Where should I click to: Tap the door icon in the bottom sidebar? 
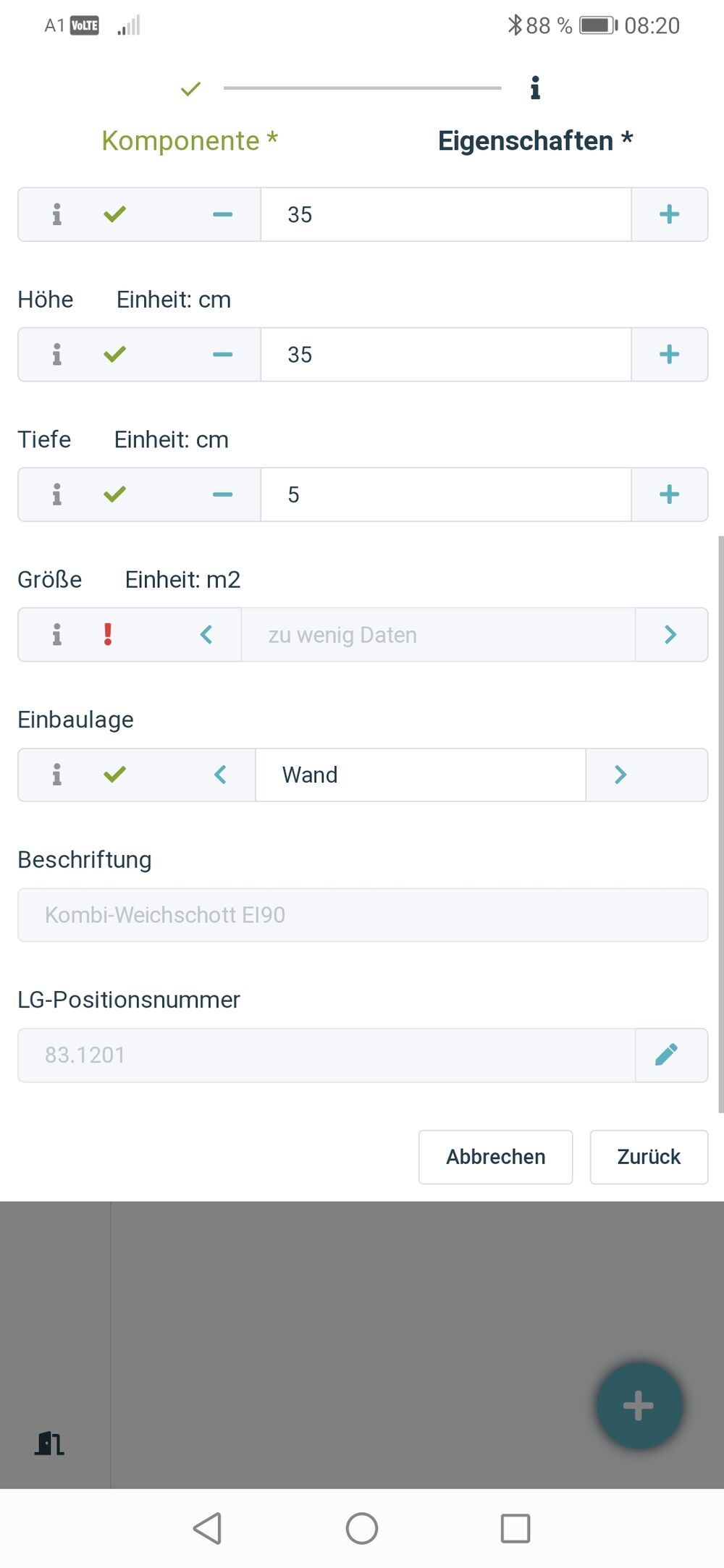[x=49, y=1443]
